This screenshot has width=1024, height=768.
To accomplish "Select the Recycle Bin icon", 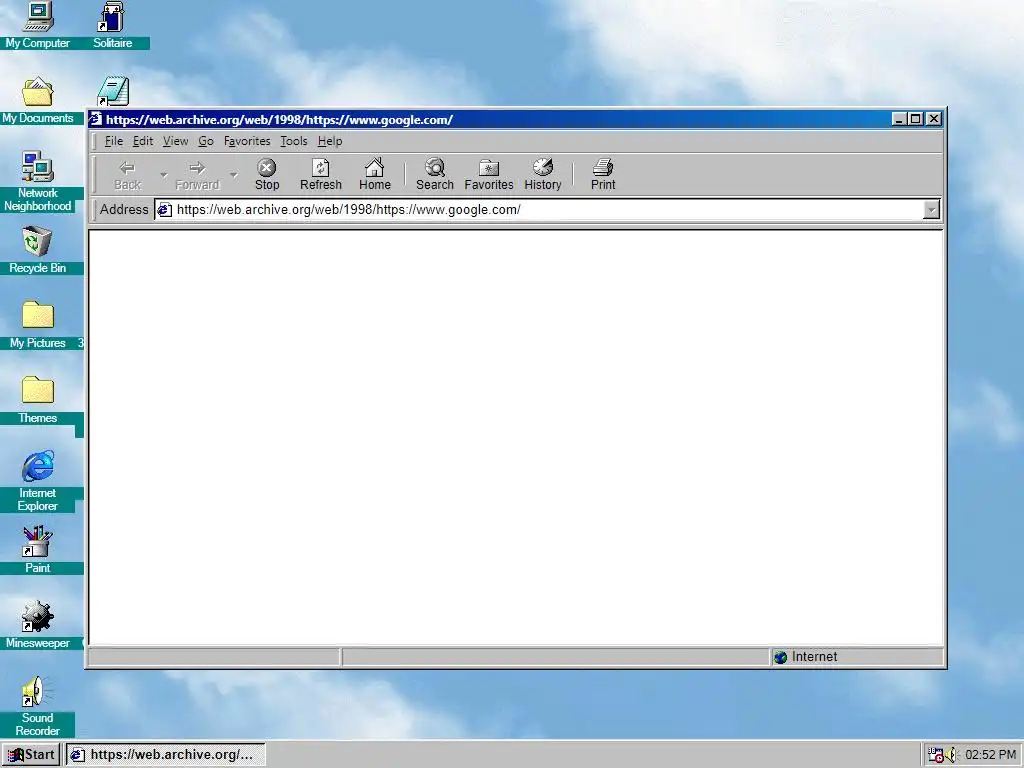I will click(38, 250).
